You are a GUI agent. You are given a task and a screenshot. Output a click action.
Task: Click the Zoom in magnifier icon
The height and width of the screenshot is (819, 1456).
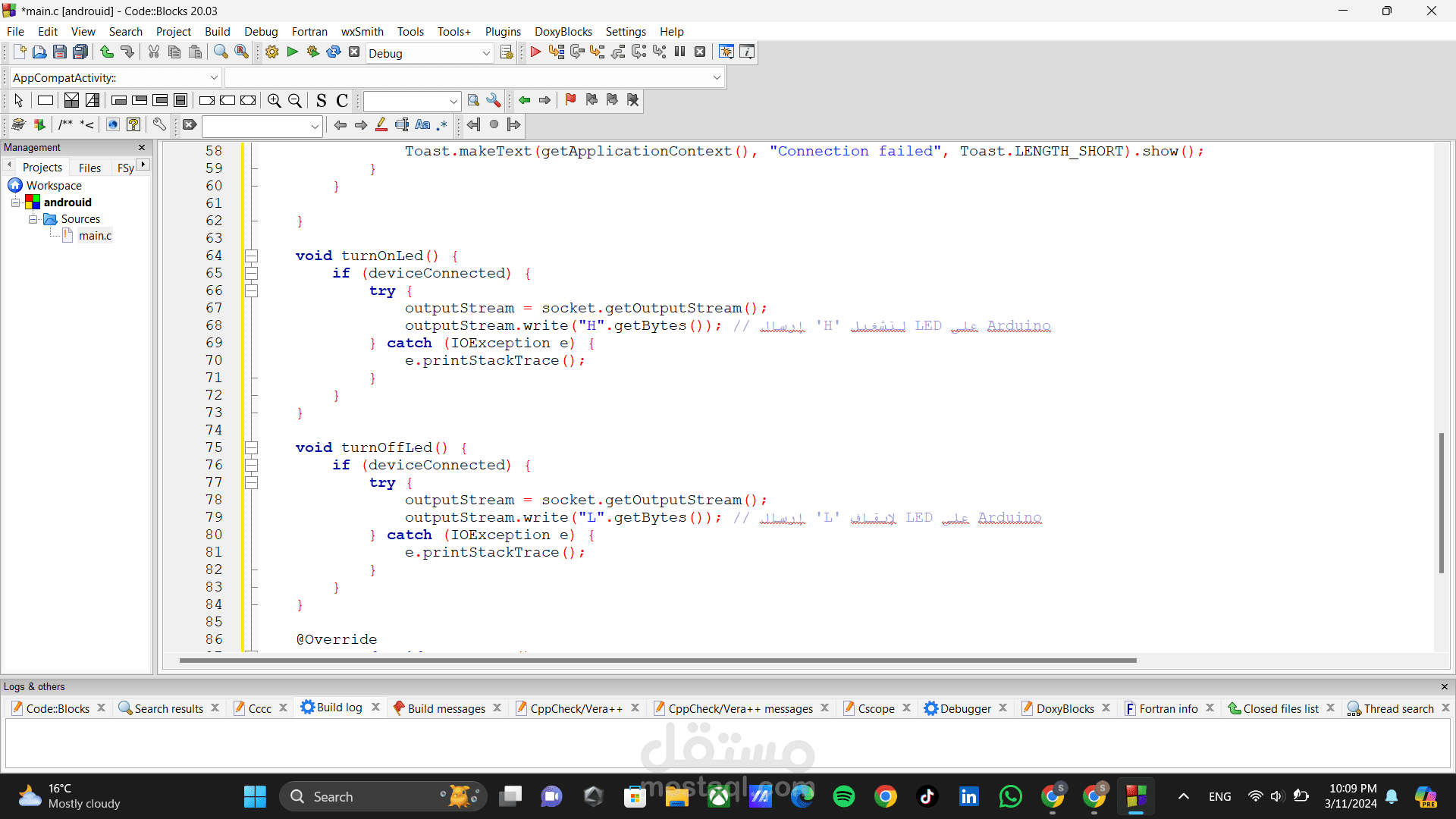click(x=275, y=101)
